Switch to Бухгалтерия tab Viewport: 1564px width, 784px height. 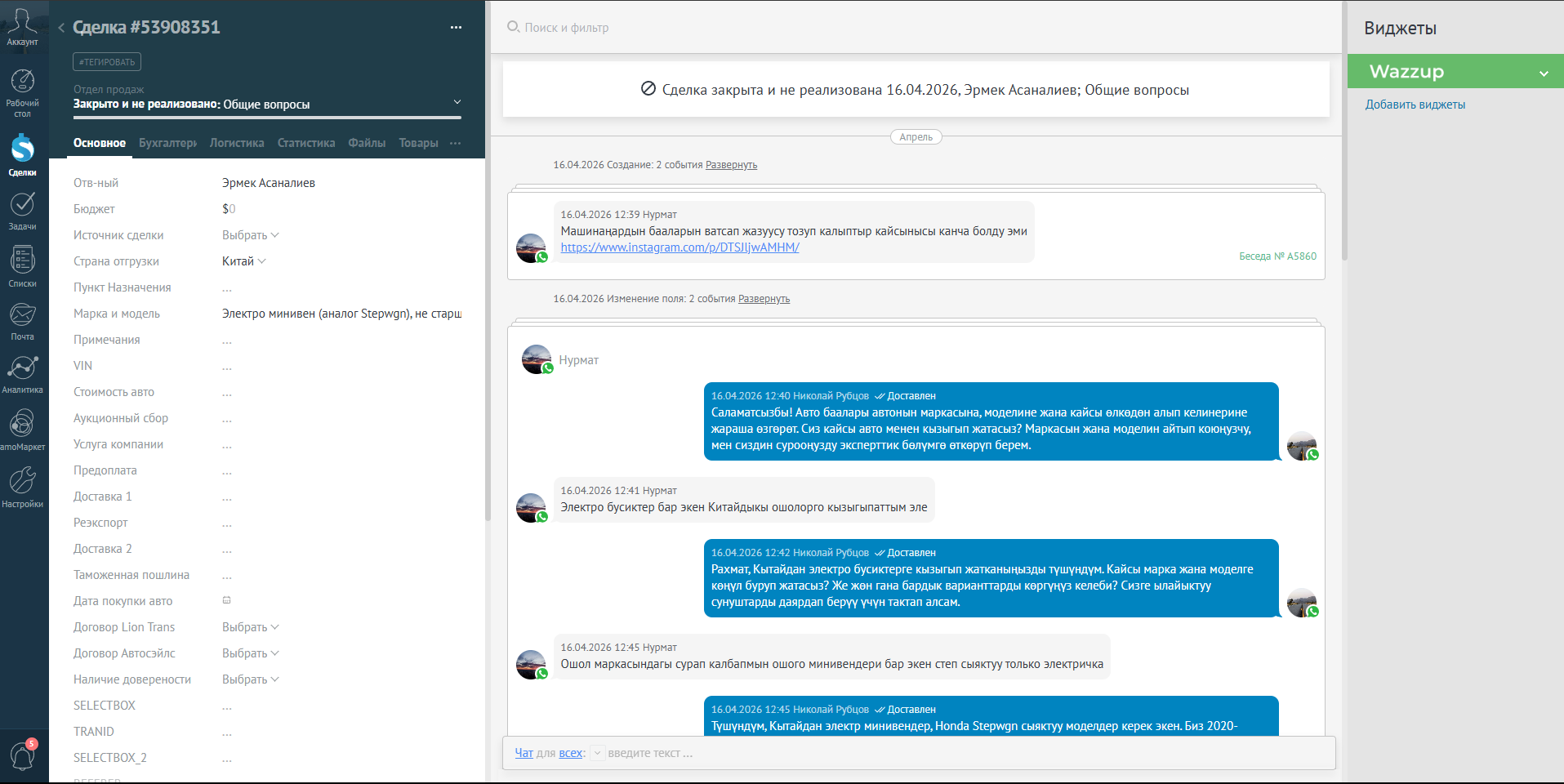pyautogui.click(x=167, y=143)
